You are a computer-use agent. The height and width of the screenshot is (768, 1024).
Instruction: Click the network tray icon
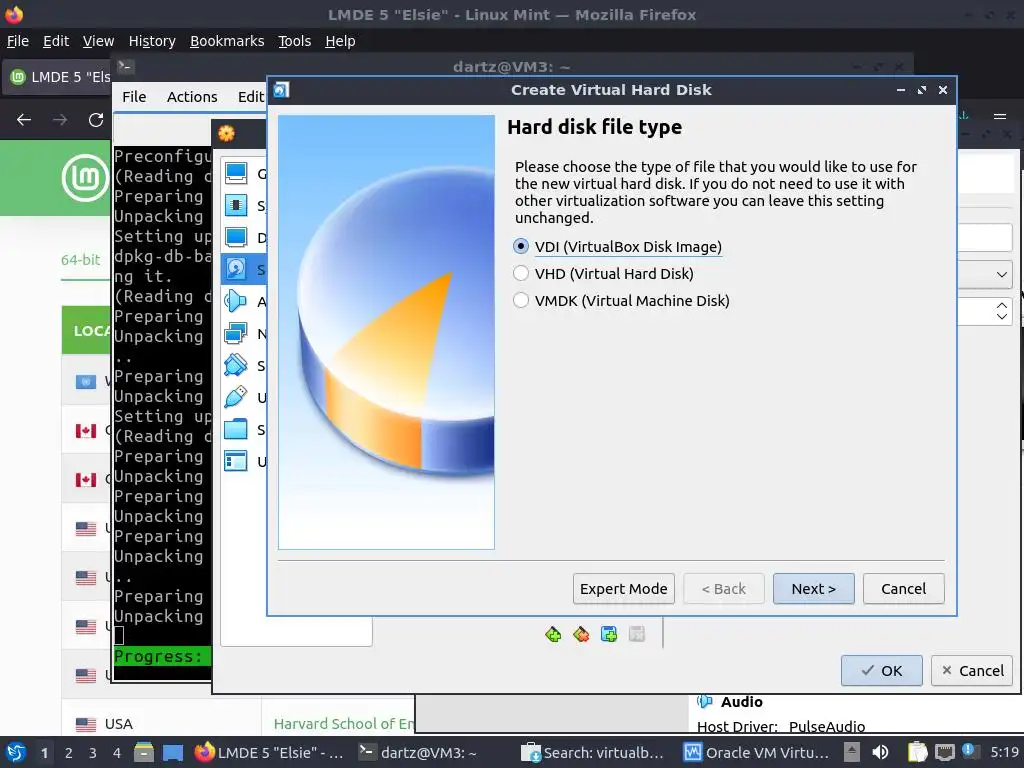click(x=944, y=752)
